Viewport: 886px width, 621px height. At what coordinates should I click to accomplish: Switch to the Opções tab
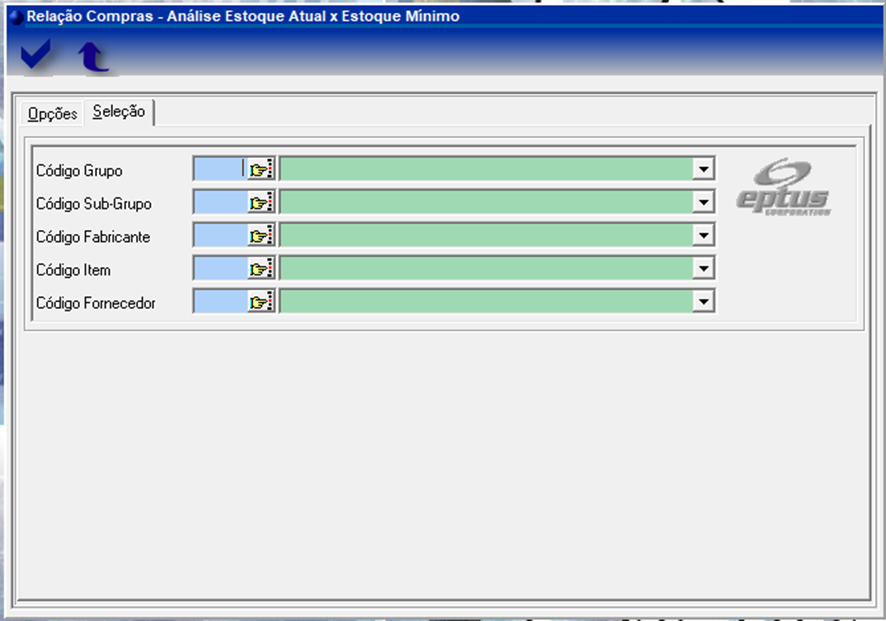52,114
